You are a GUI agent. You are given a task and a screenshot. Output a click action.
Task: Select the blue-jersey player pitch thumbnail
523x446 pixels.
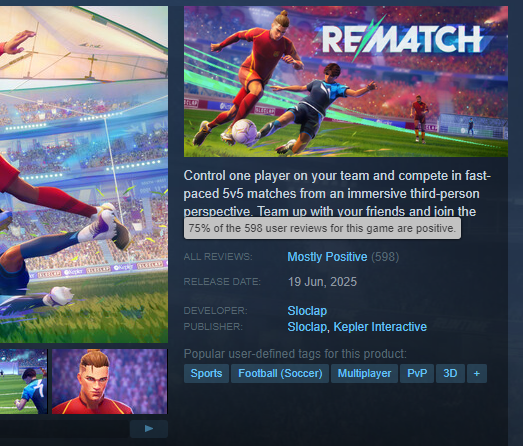point(24,382)
